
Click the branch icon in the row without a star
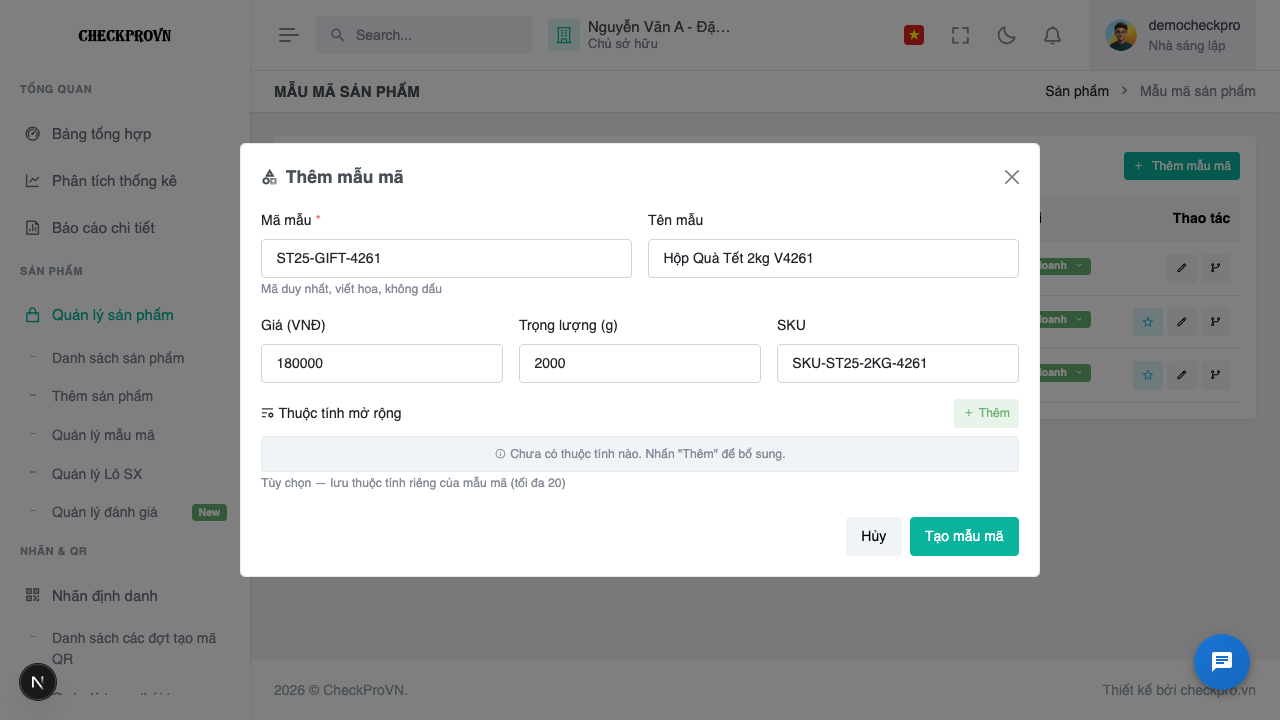[1216, 268]
